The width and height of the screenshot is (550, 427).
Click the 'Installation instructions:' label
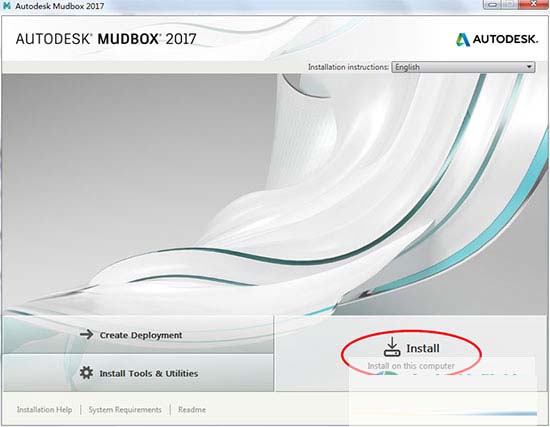point(348,67)
